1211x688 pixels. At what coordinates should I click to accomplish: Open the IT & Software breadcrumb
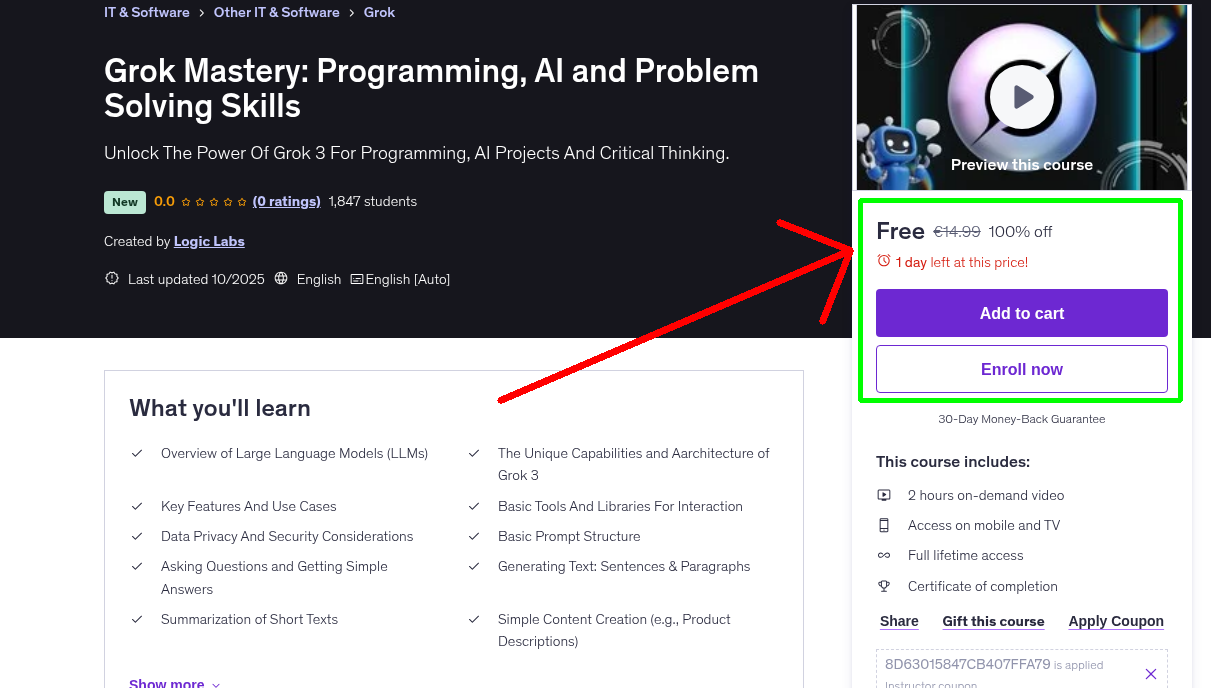coord(146,12)
